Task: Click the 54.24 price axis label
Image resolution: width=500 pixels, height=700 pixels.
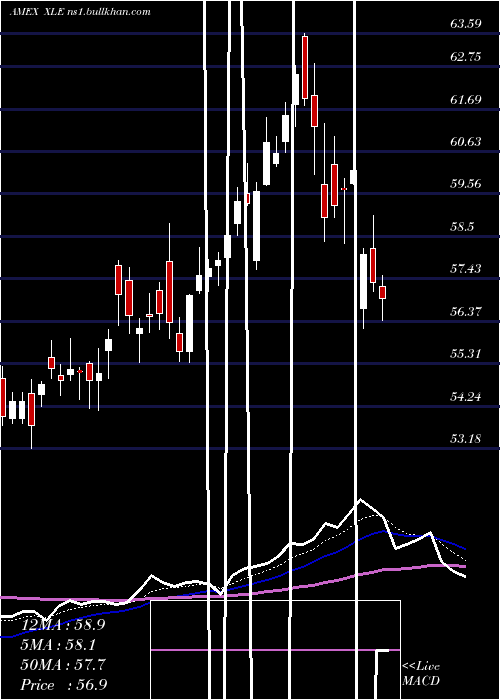Action: click(x=466, y=396)
